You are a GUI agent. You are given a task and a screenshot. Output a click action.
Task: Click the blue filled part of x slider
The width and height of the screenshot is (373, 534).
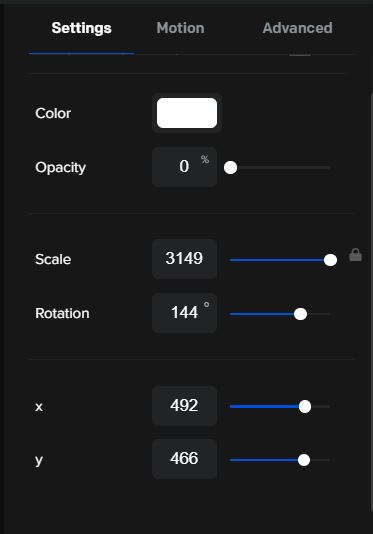pos(264,406)
